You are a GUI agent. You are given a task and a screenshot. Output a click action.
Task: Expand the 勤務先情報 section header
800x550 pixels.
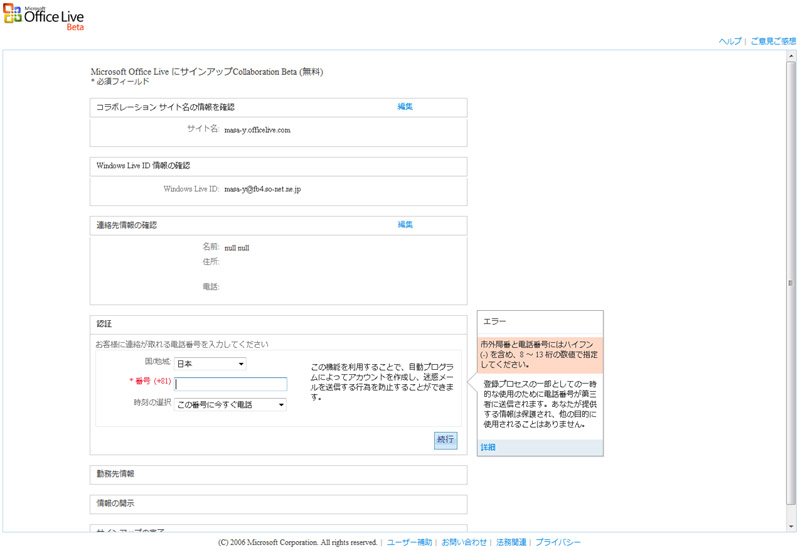[279, 474]
